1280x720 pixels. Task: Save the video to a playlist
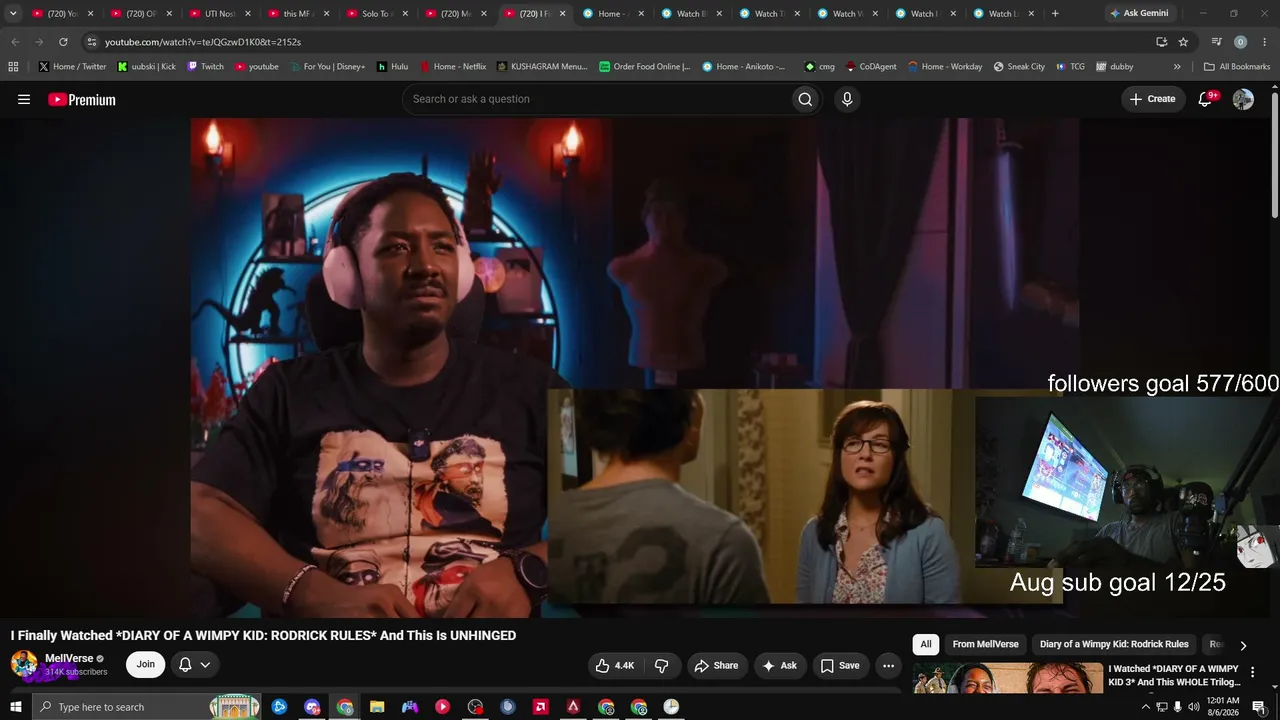840,665
